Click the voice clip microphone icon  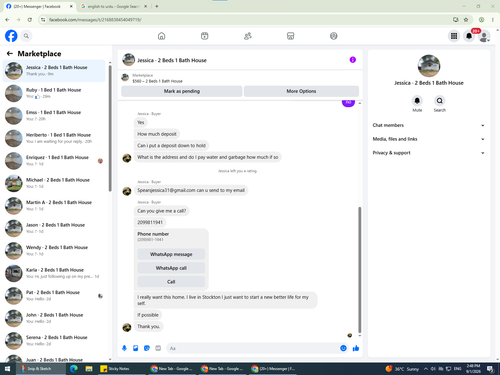pos(124,348)
